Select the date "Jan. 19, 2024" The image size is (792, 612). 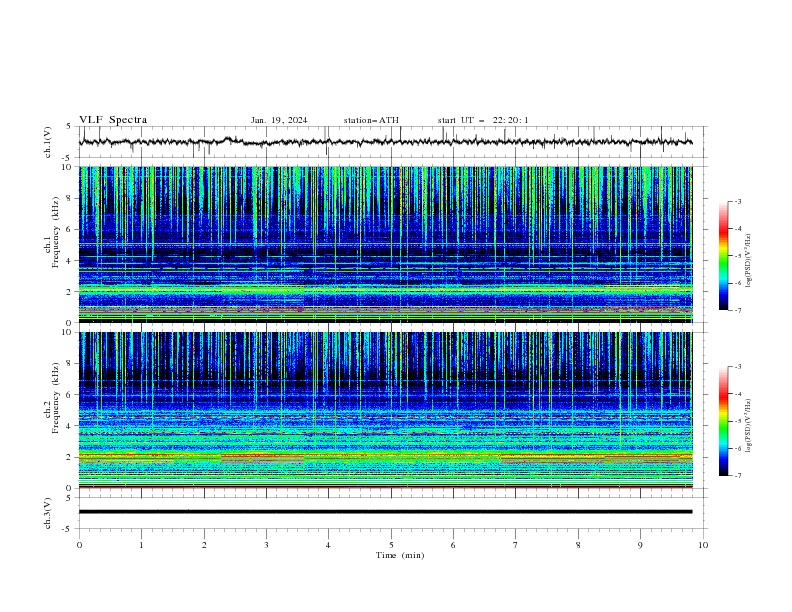click(x=279, y=120)
